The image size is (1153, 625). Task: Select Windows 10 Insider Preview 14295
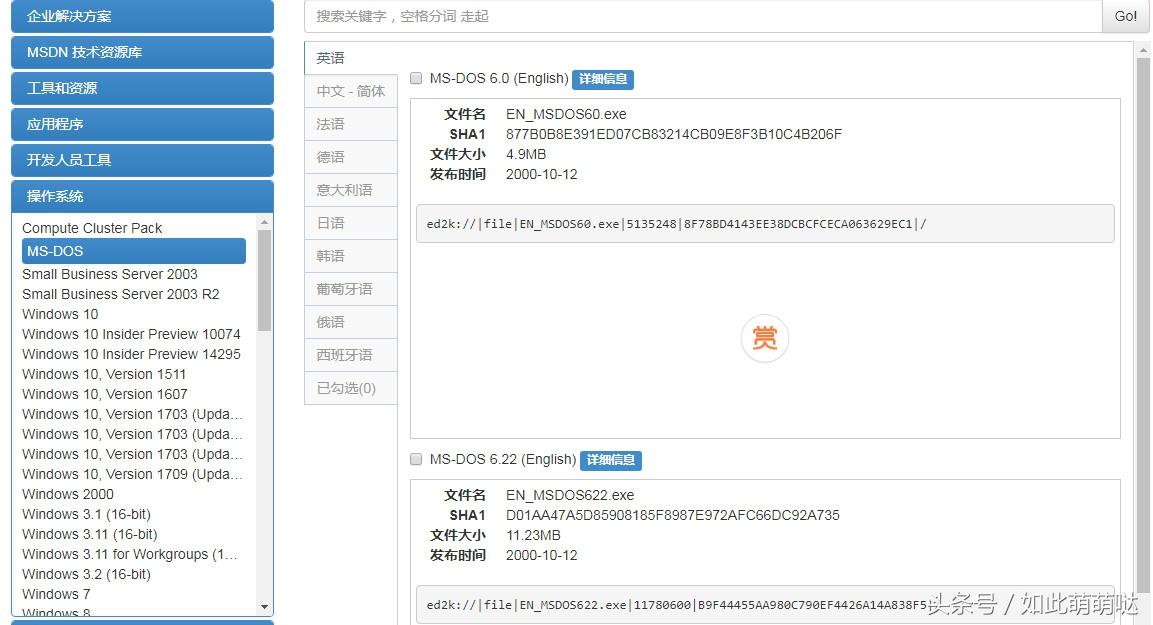(x=131, y=354)
